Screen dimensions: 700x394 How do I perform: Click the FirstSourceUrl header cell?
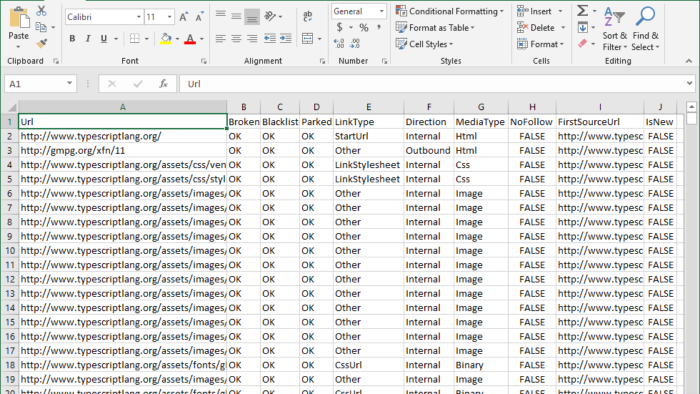click(x=600, y=122)
